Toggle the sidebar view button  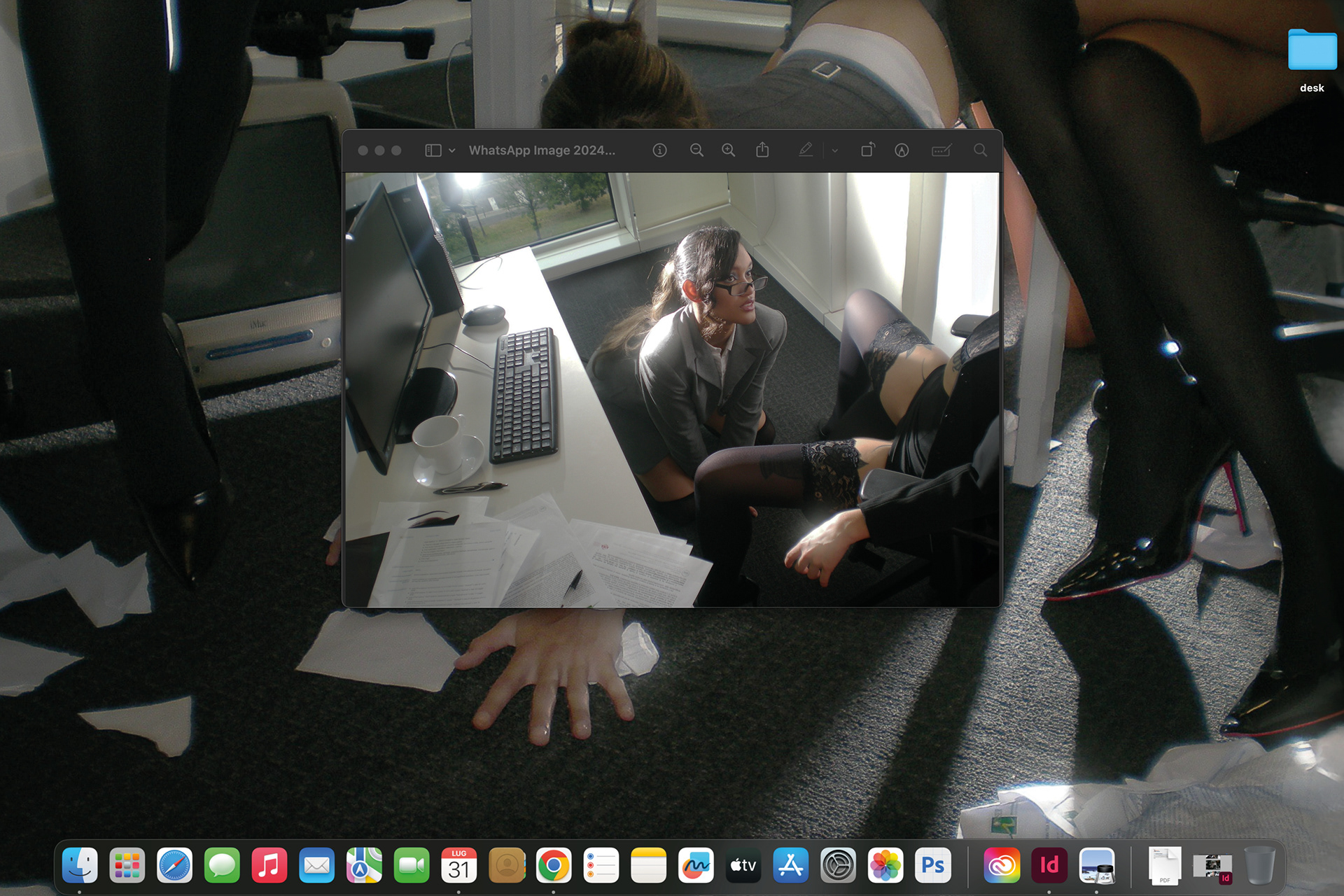point(433,150)
